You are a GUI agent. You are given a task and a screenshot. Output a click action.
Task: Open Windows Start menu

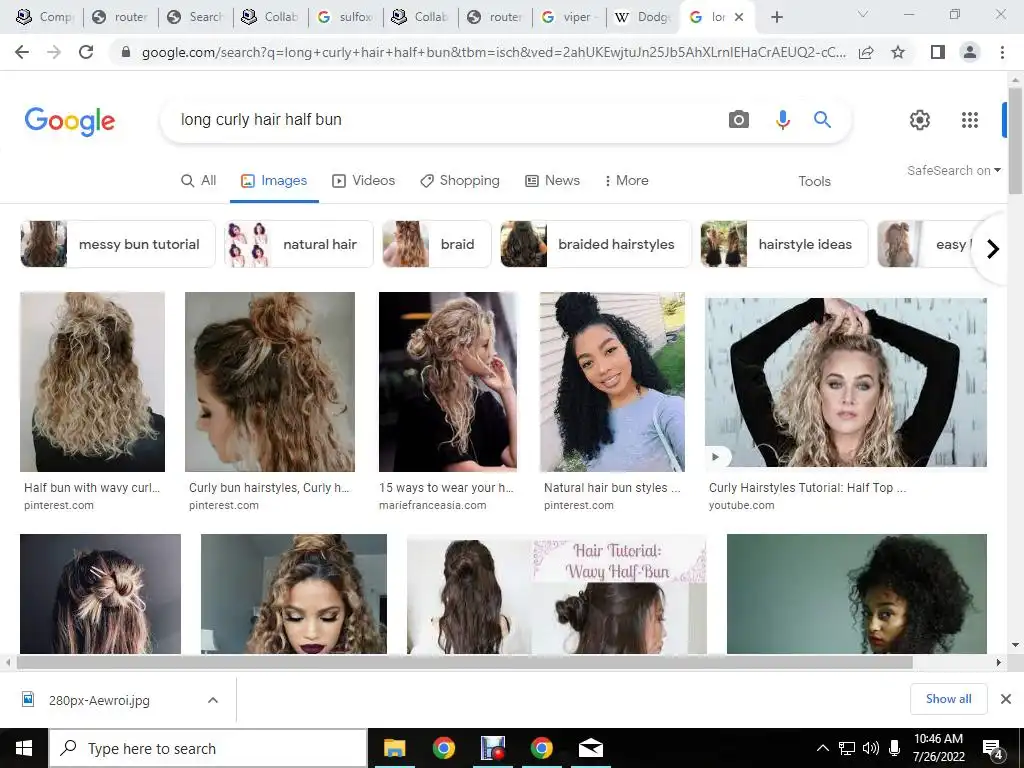point(24,748)
